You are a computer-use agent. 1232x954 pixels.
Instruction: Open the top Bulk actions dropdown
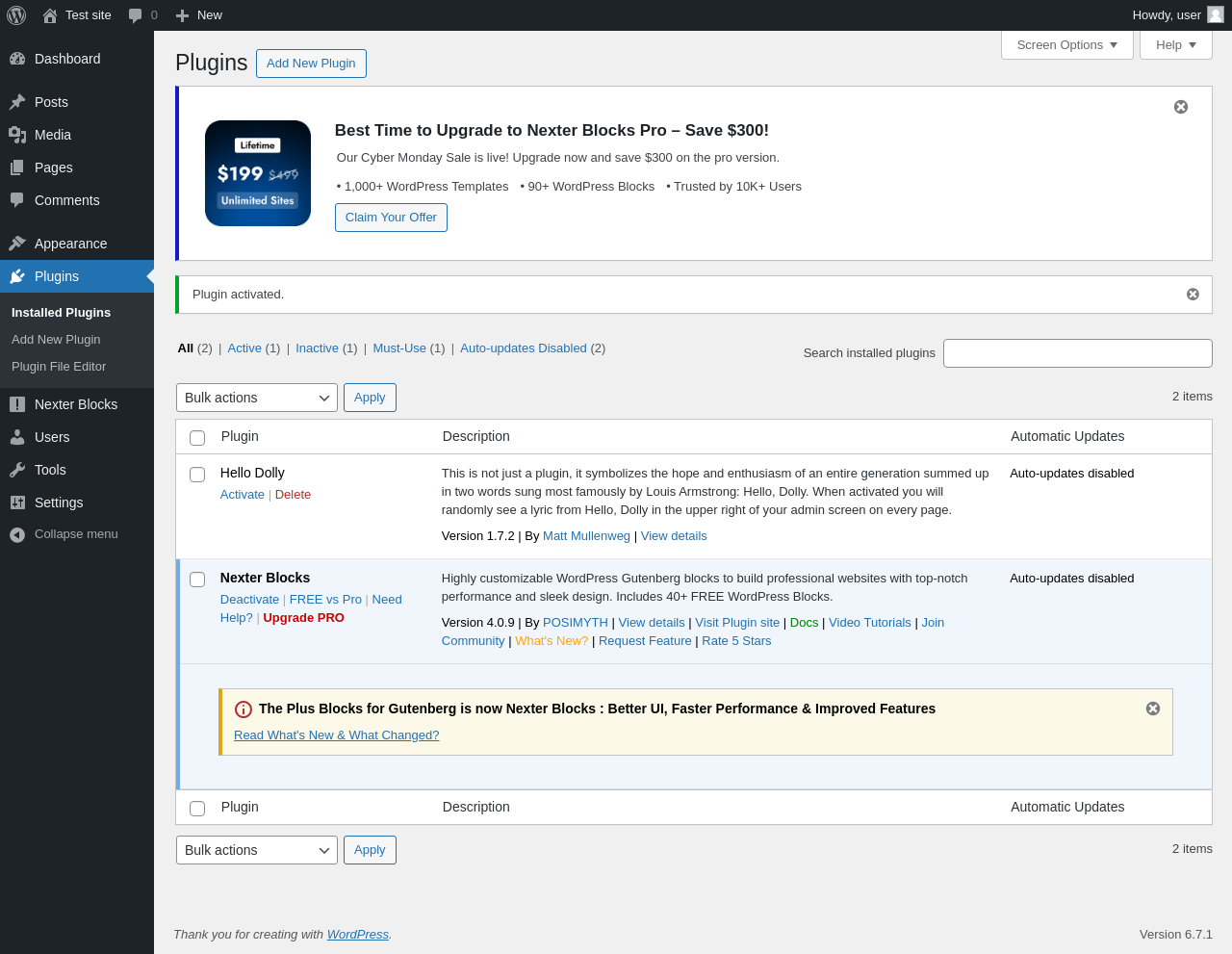pyautogui.click(x=257, y=398)
